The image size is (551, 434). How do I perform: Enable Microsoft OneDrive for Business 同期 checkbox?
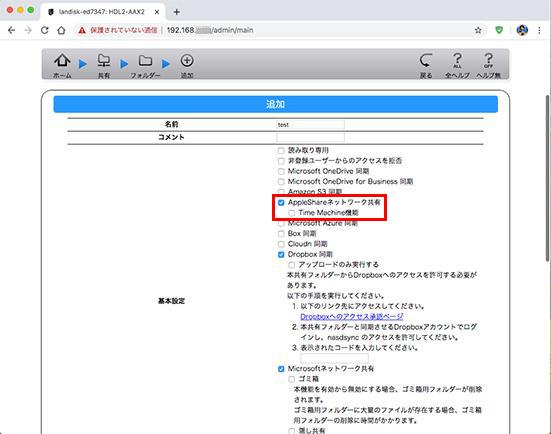[281, 182]
